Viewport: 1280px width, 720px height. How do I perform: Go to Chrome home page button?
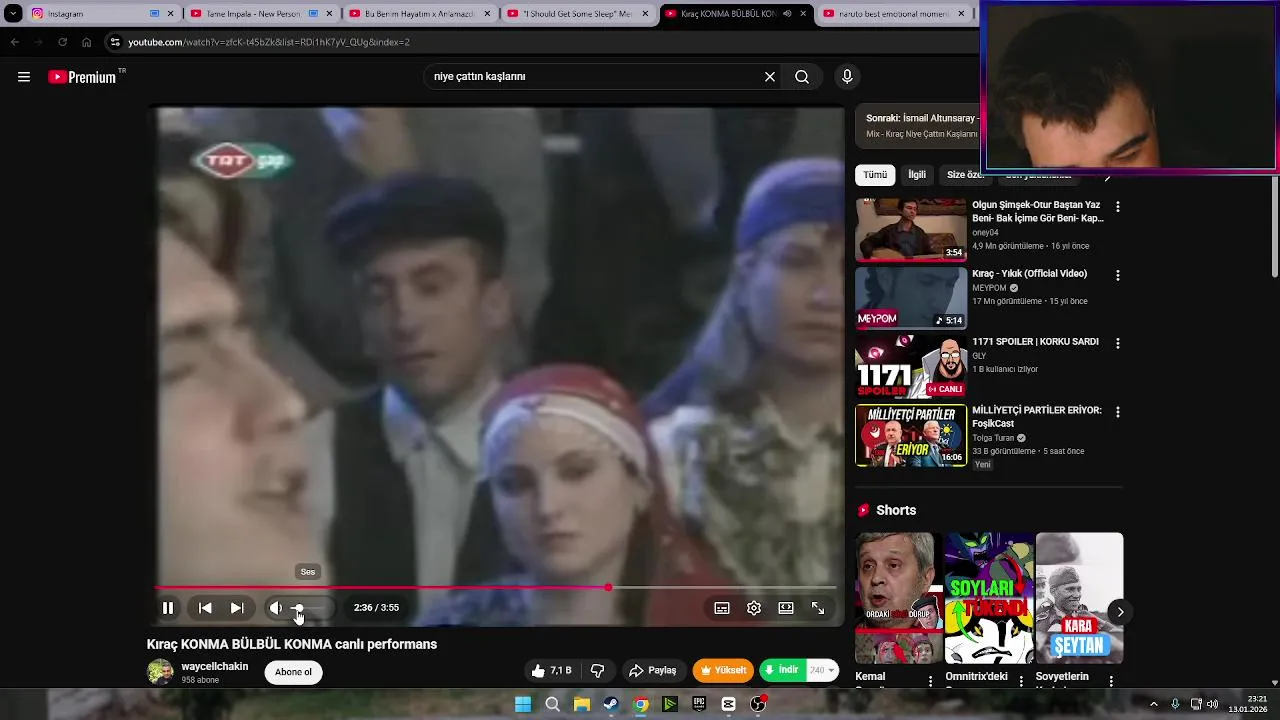click(87, 42)
